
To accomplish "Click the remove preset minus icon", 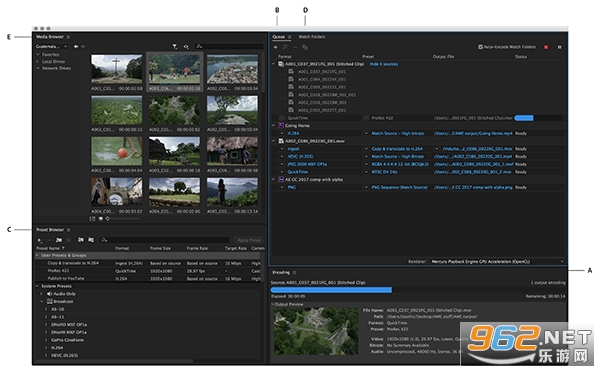I will (49, 240).
